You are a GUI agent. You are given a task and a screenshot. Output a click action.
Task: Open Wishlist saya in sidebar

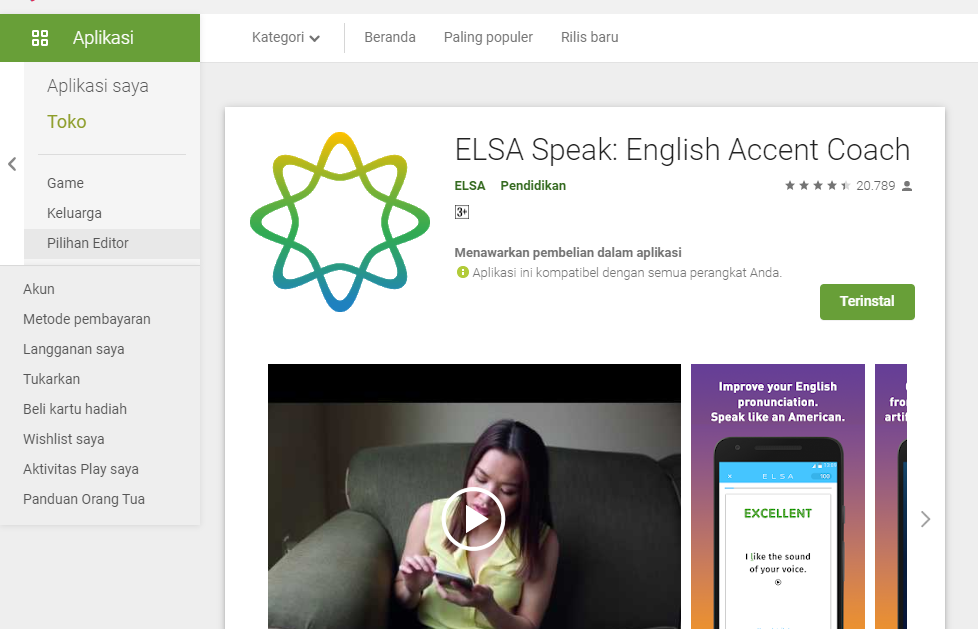[64, 439]
